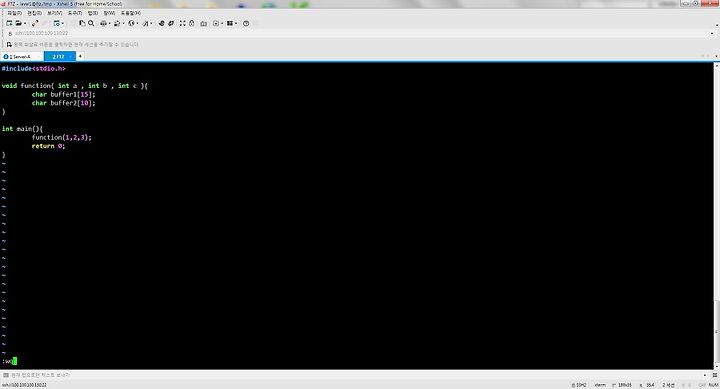Click the 'char buffer2[10];' code line
This screenshot has width=720, height=389.
[63, 103]
